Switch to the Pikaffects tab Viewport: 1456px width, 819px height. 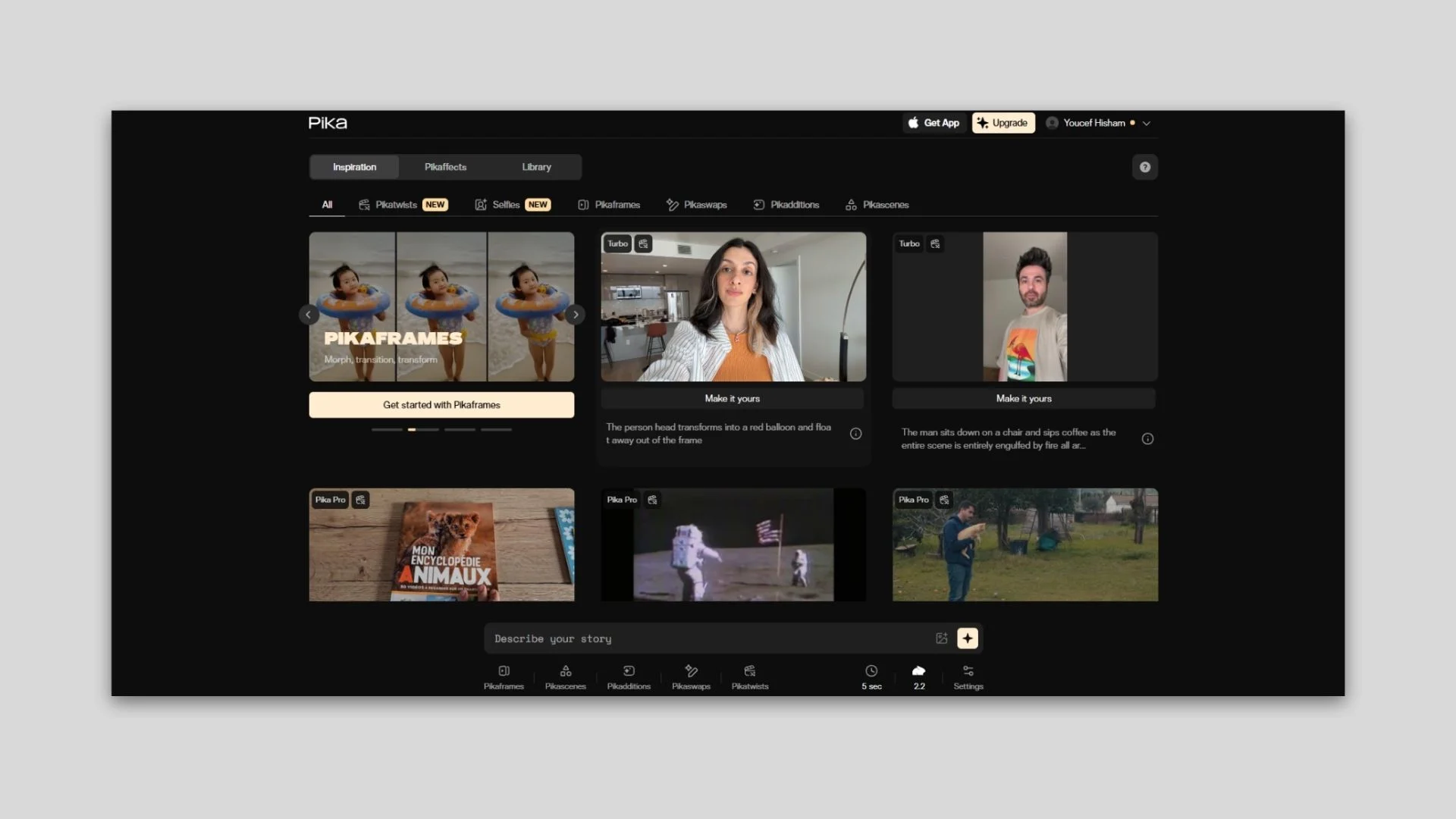(x=445, y=167)
